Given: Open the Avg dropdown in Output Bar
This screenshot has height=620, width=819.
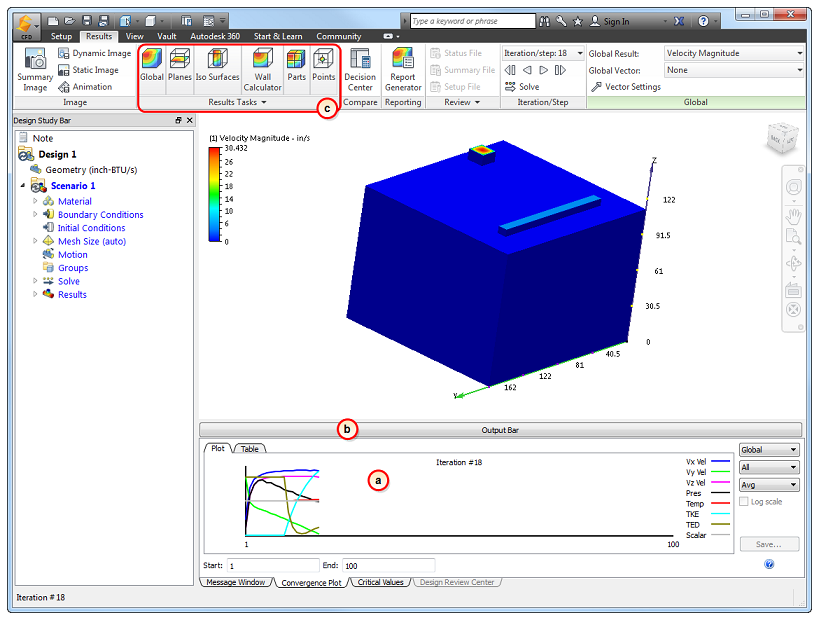Looking at the screenshot, I should 769,485.
